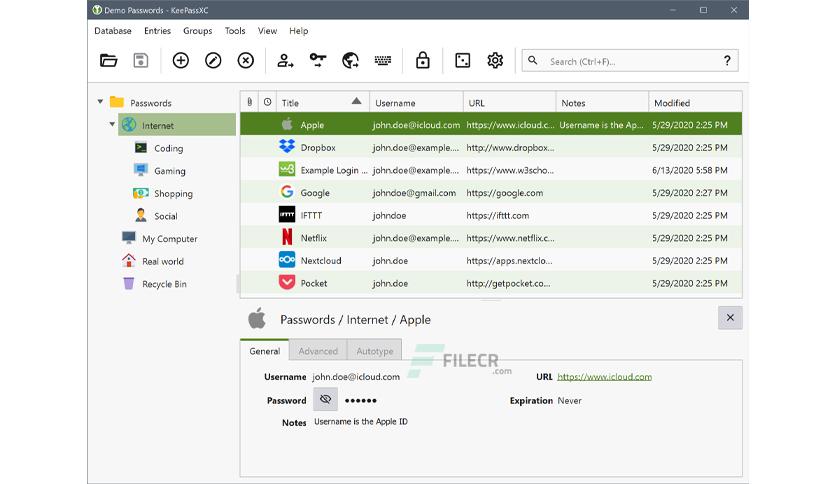Select the Shopping group
Image resolution: width=836 pixels, height=484 pixels.
(x=173, y=193)
